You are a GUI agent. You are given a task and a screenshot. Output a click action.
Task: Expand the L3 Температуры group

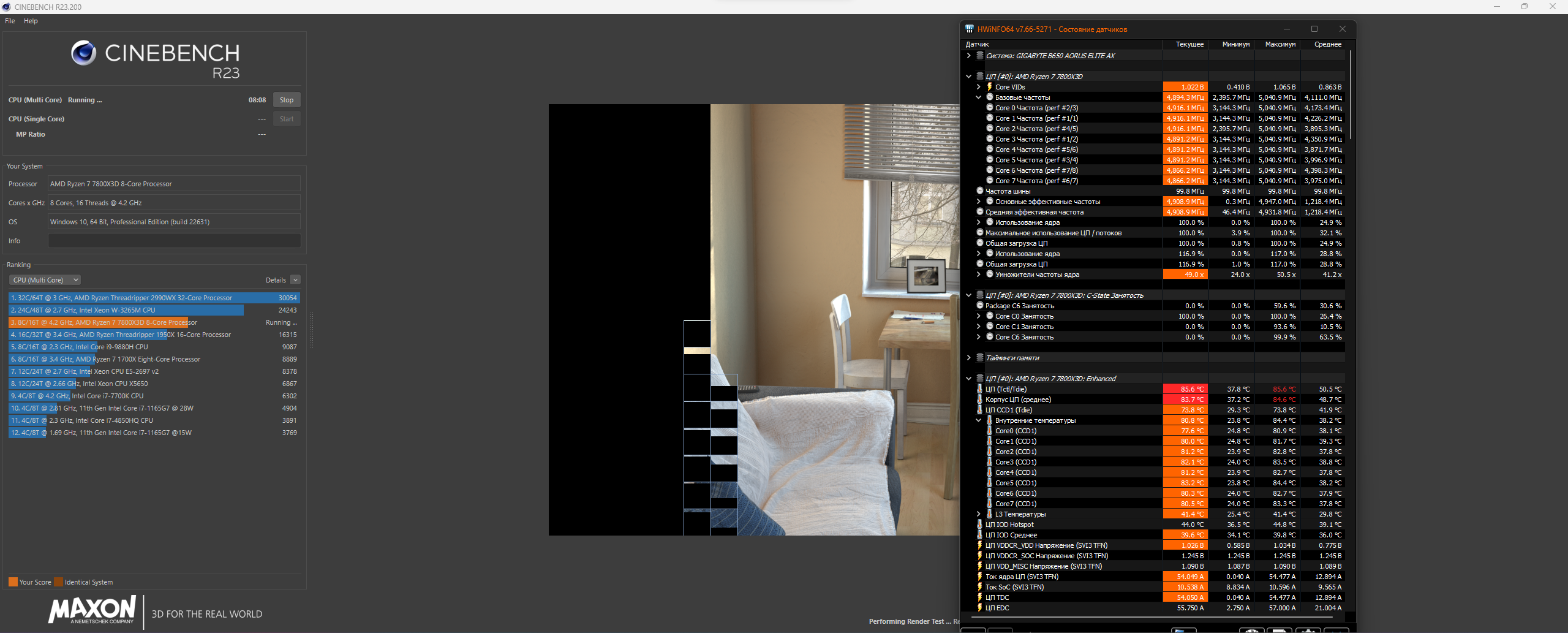pyautogui.click(x=978, y=514)
